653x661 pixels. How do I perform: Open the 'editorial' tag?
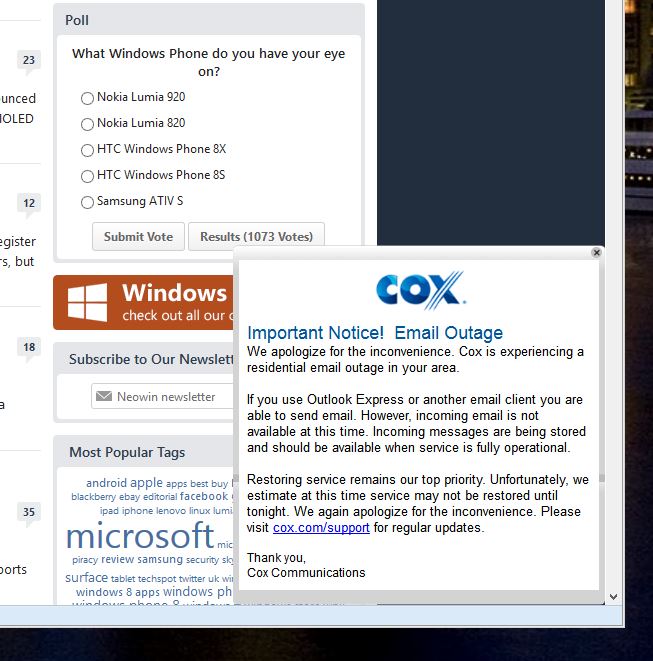[160, 497]
